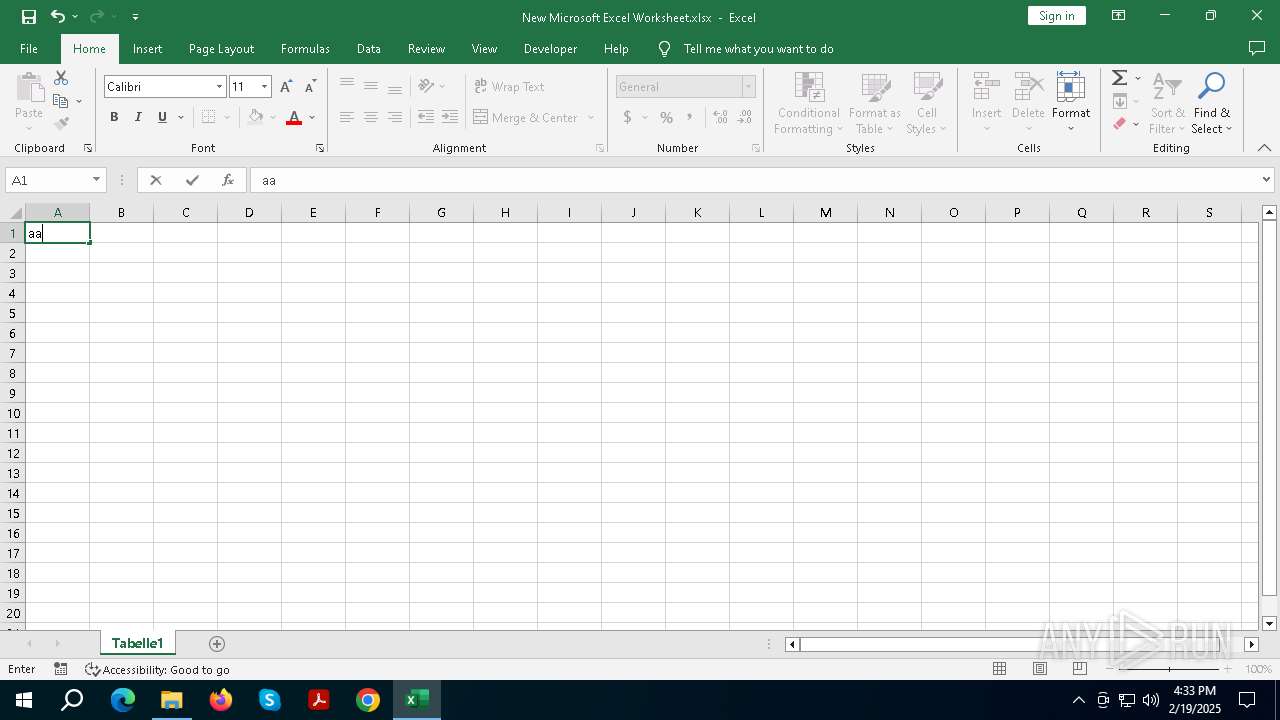Toggle Underline formatting
Viewport: 1280px width, 720px height.
point(162,117)
